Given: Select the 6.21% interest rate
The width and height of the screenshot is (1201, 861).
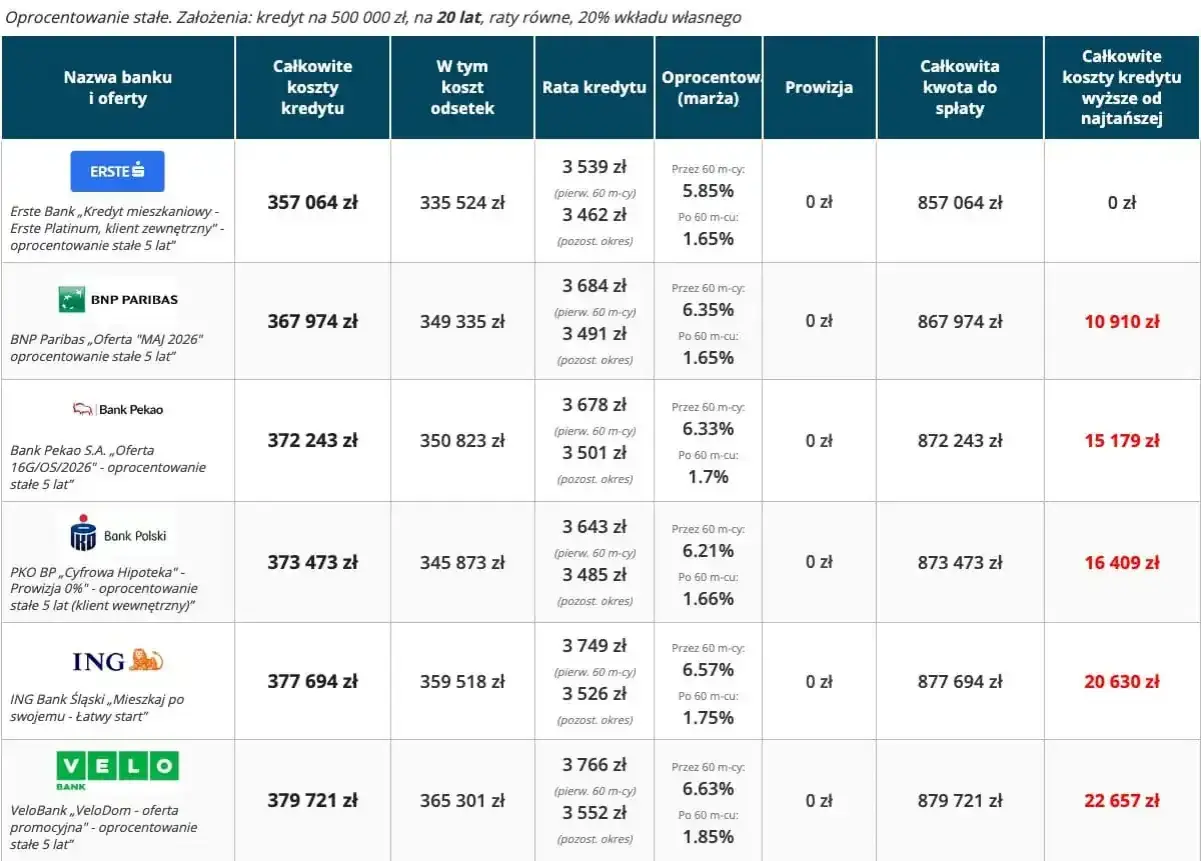Looking at the screenshot, I should click(708, 550).
